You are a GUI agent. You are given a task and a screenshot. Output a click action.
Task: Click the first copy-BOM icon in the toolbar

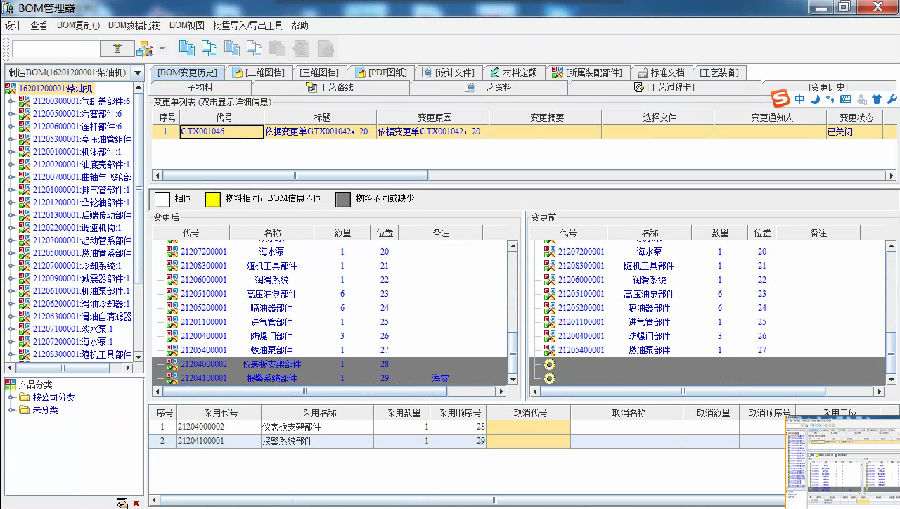click(186, 48)
